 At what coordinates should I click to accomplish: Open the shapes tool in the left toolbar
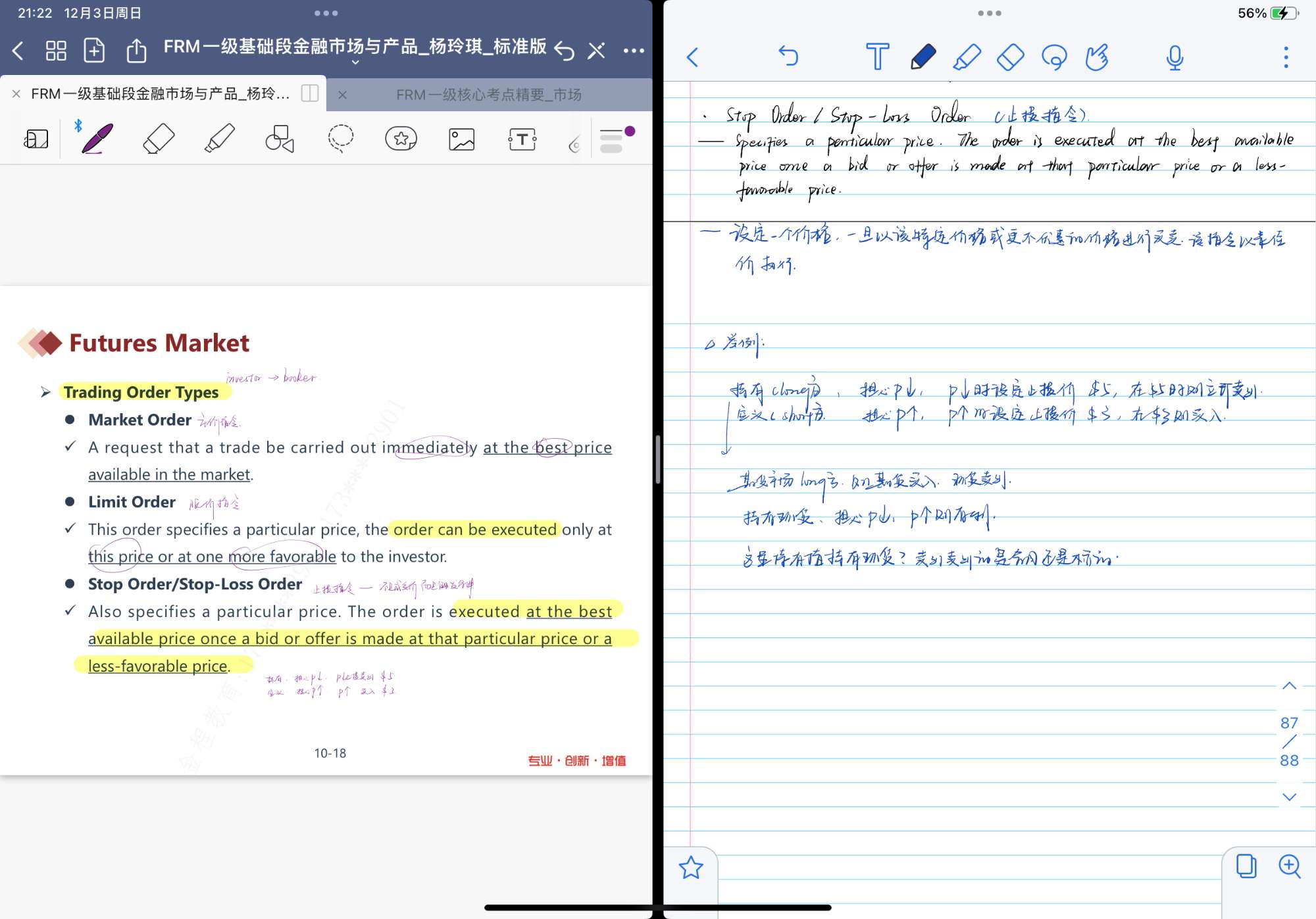pos(280,139)
